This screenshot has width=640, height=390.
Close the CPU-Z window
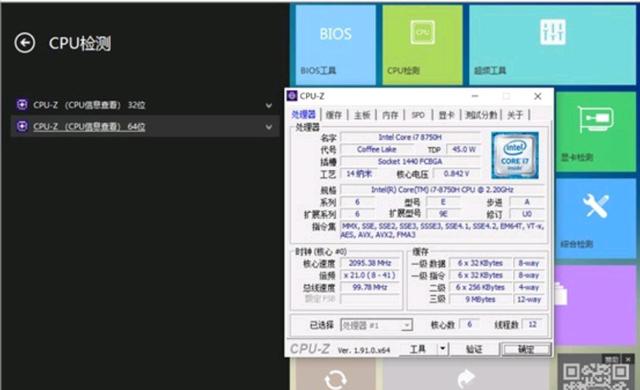coord(538,96)
